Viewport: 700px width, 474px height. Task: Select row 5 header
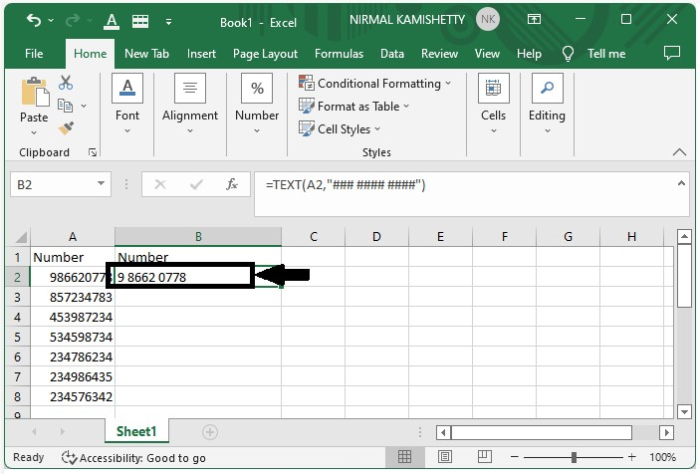click(x=17, y=337)
